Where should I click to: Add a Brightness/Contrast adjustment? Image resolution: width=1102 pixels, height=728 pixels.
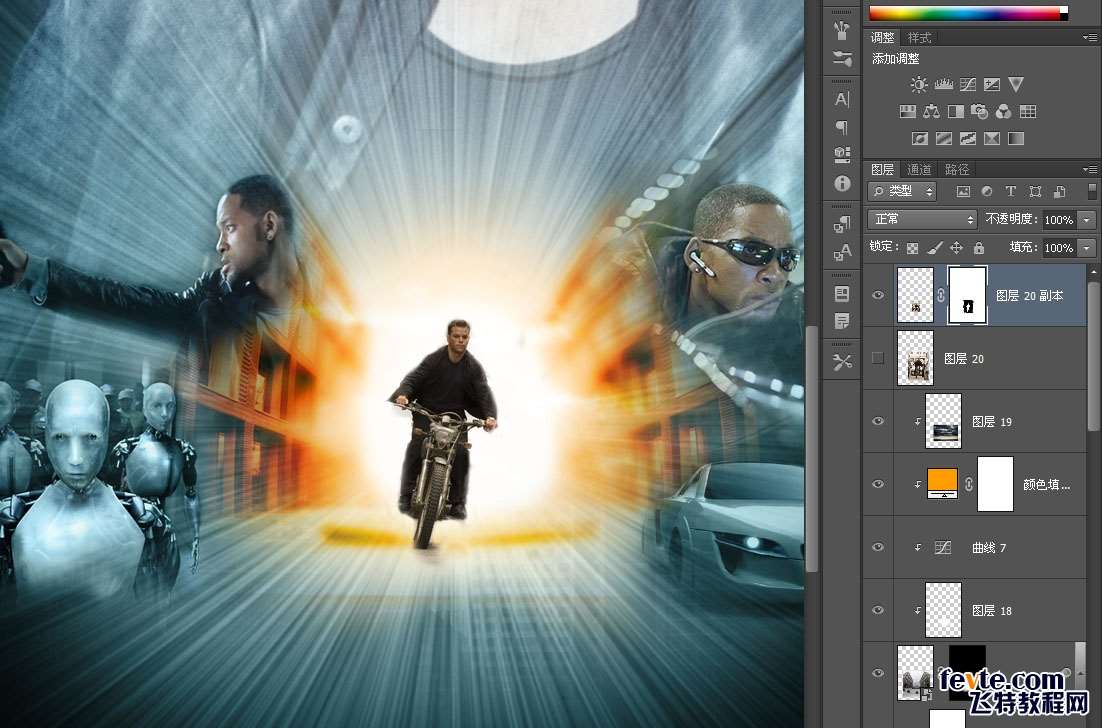tap(919, 85)
